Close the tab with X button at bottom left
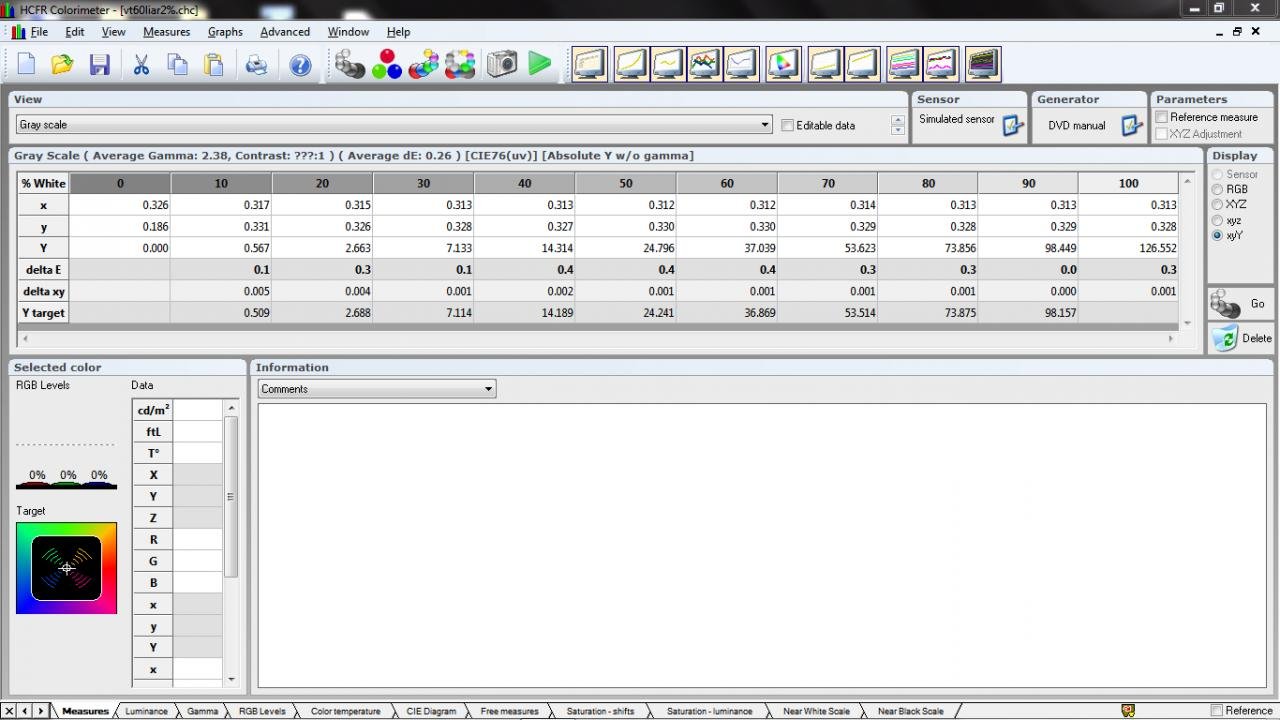Viewport: 1280px width, 720px height. [x=9, y=711]
